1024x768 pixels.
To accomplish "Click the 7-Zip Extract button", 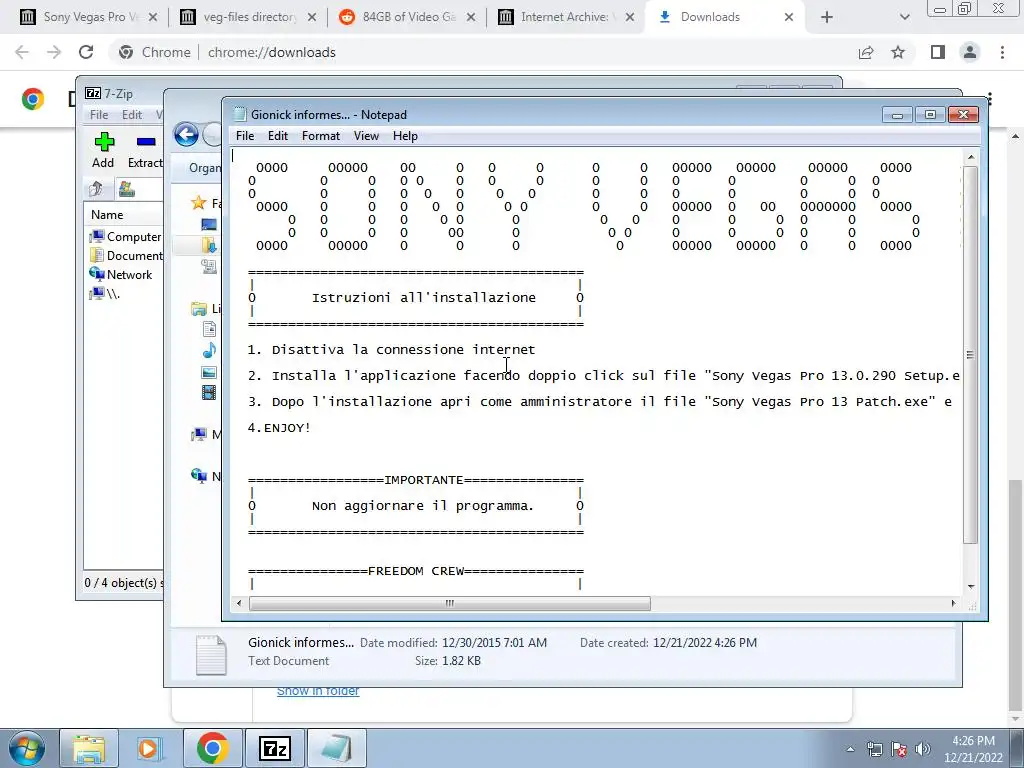I will tap(145, 150).
